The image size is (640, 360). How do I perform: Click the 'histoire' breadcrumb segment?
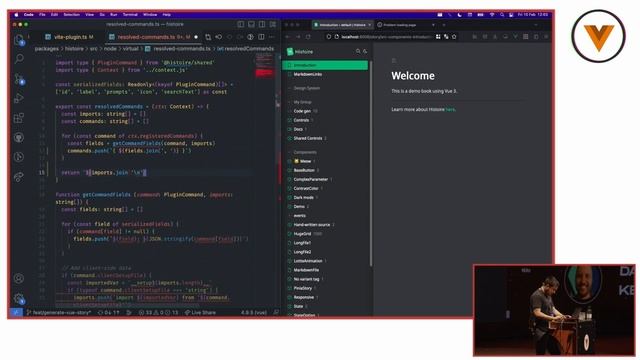click(74, 49)
